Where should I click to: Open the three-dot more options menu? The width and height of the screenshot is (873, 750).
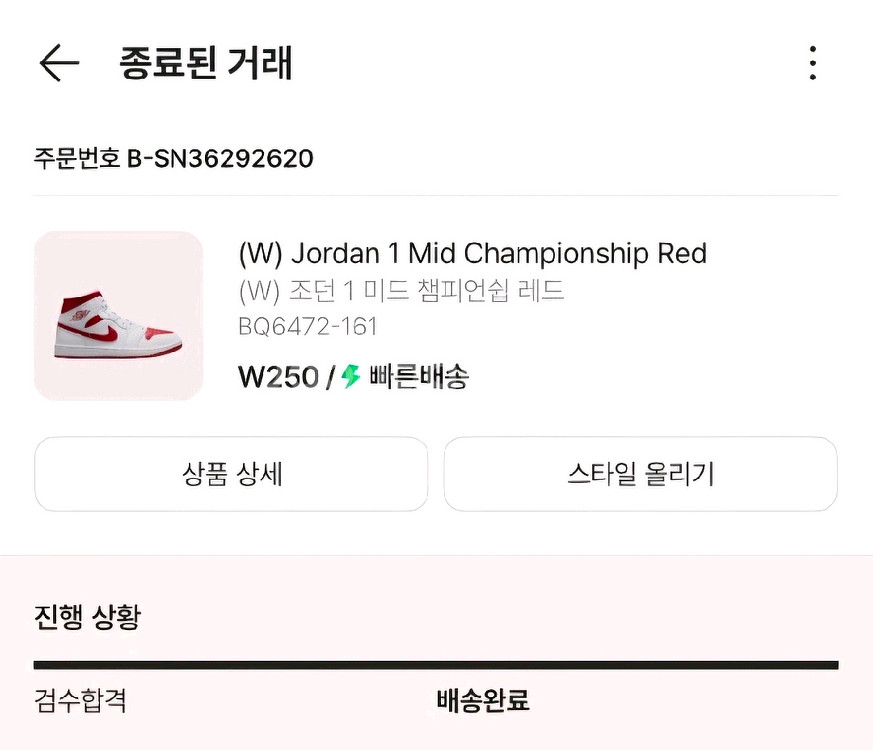tap(812, 63)
